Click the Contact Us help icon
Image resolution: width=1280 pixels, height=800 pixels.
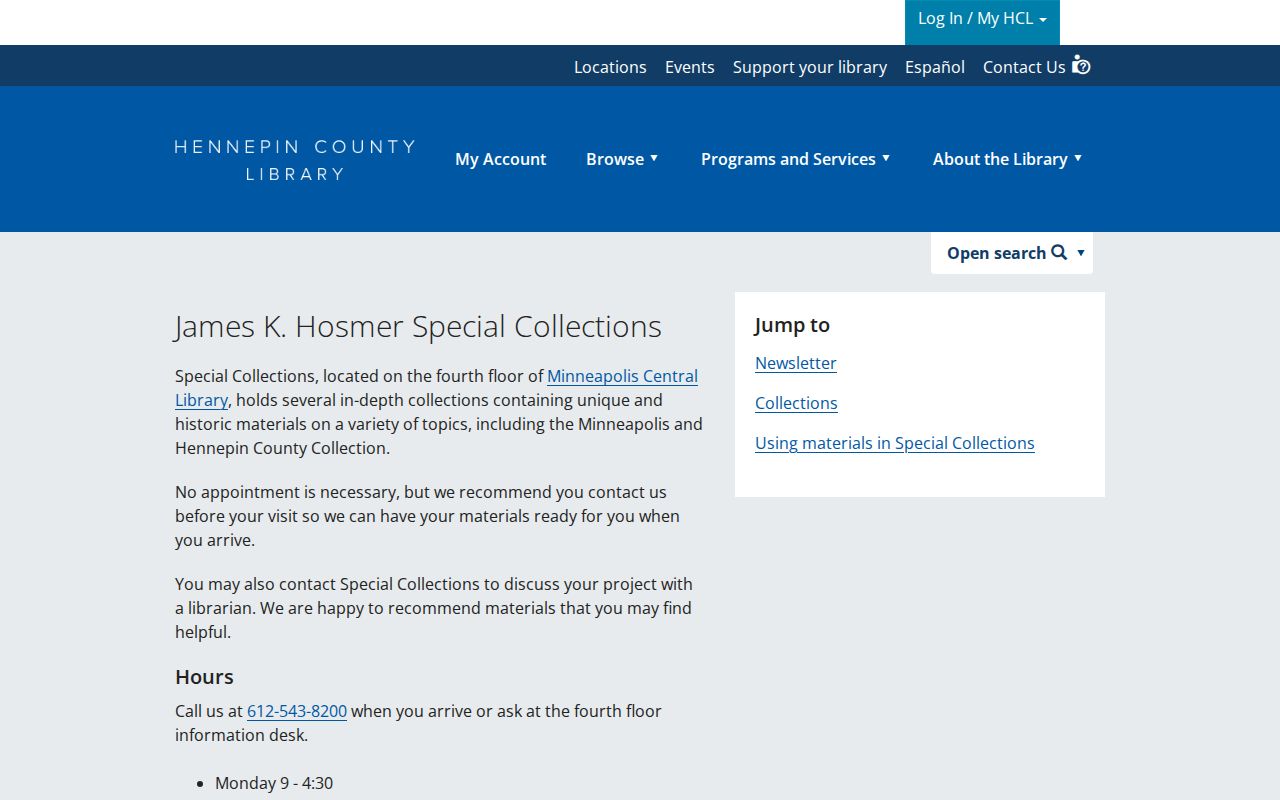coord(1081,65)
